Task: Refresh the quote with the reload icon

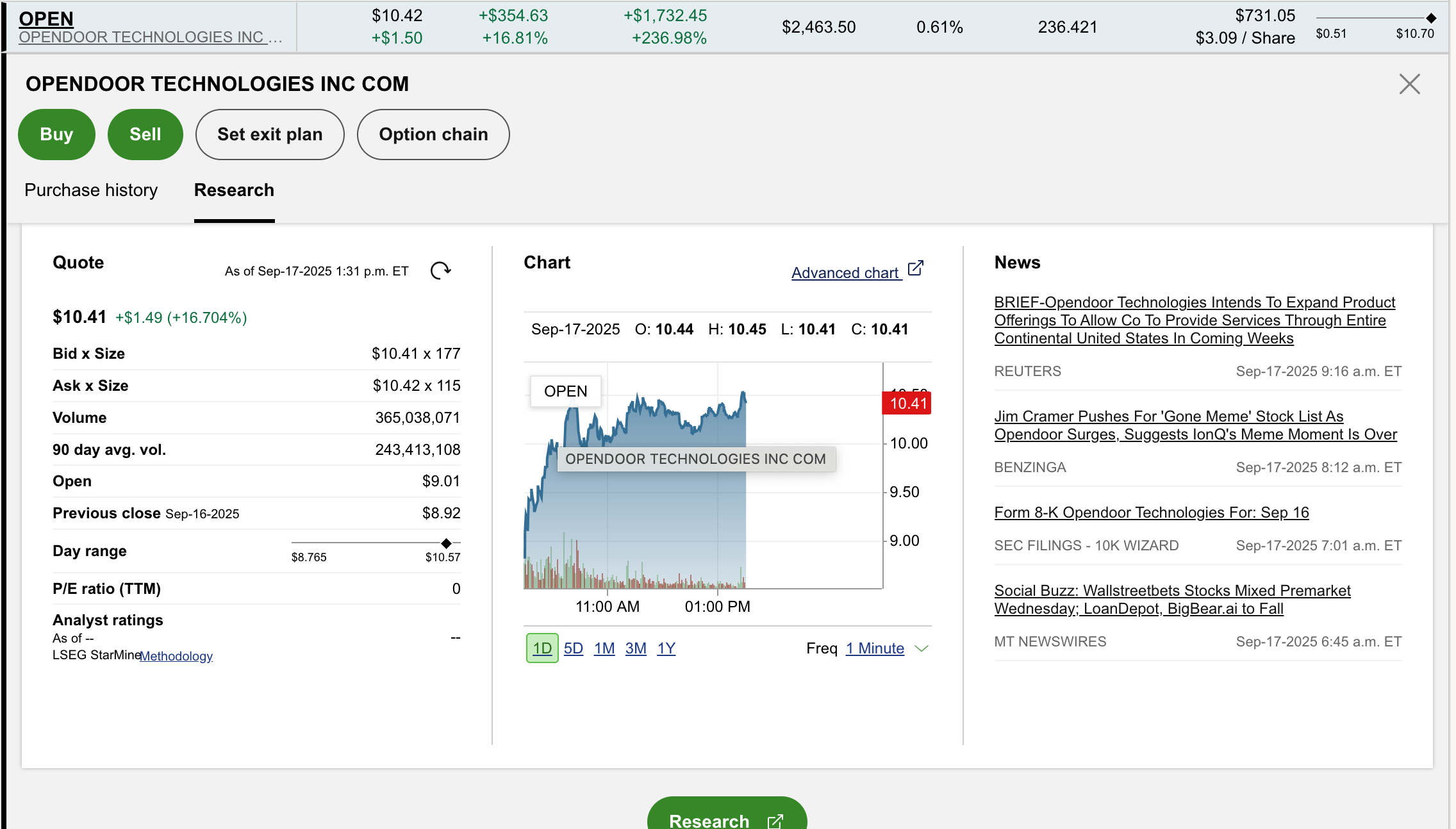Action: pos(440,270)
